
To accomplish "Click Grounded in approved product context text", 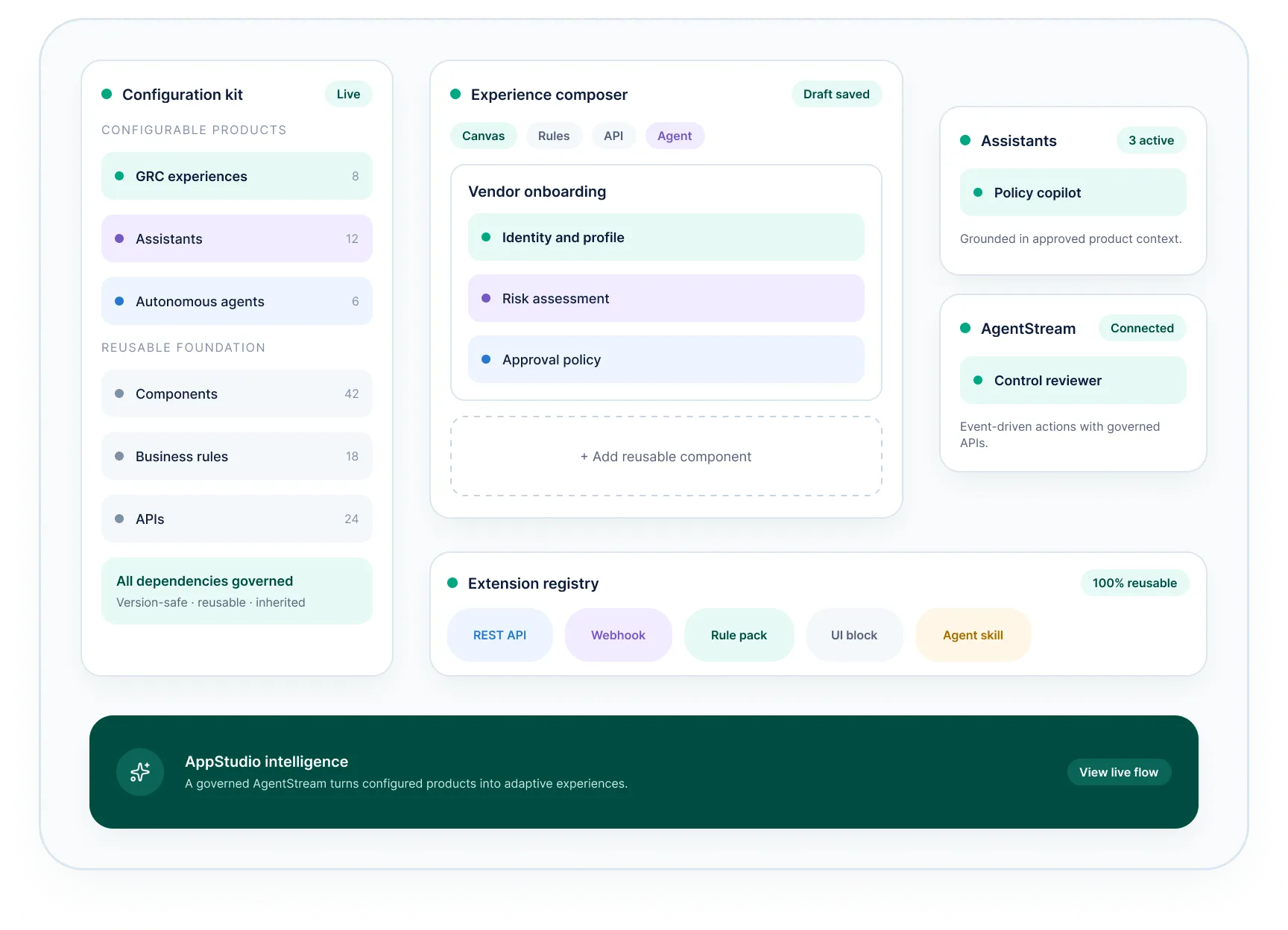I will (1070, 238).
